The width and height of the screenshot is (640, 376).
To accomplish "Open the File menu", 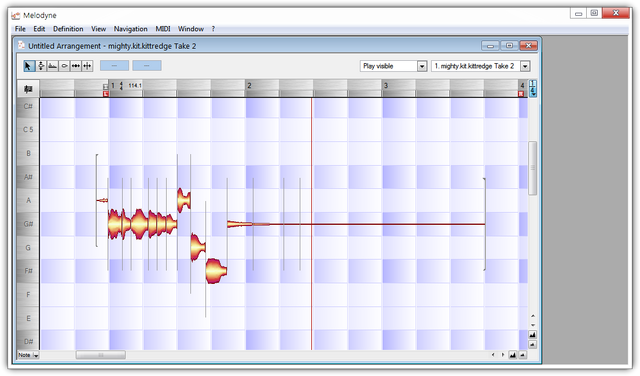I will pos(20,29).
